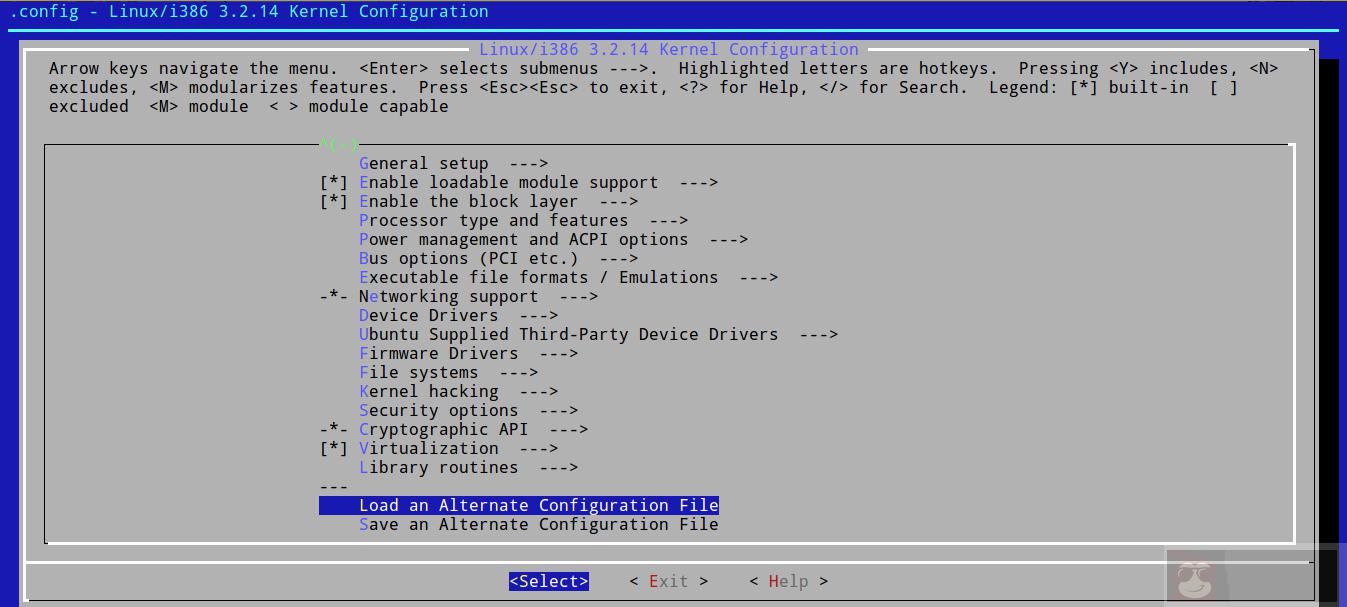This screenshot has width=1347, height=607.
Task: Click the Cryptographic API built-in marker
Action: (333, 430)
